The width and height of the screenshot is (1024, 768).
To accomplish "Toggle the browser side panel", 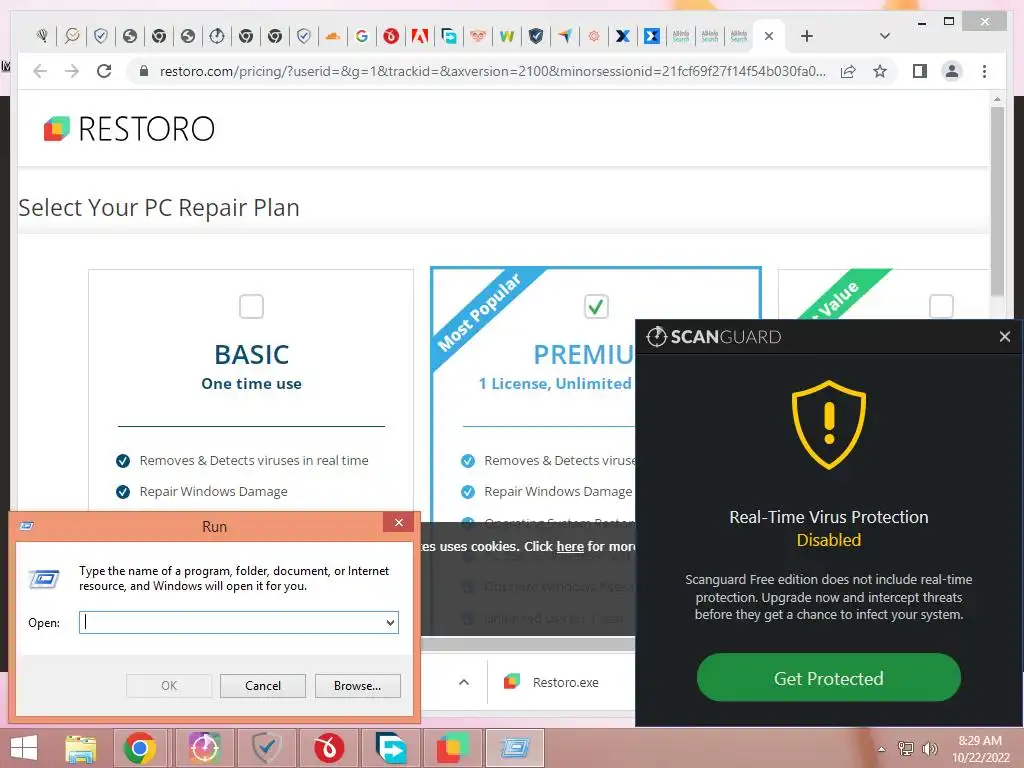I will point(920,71).
